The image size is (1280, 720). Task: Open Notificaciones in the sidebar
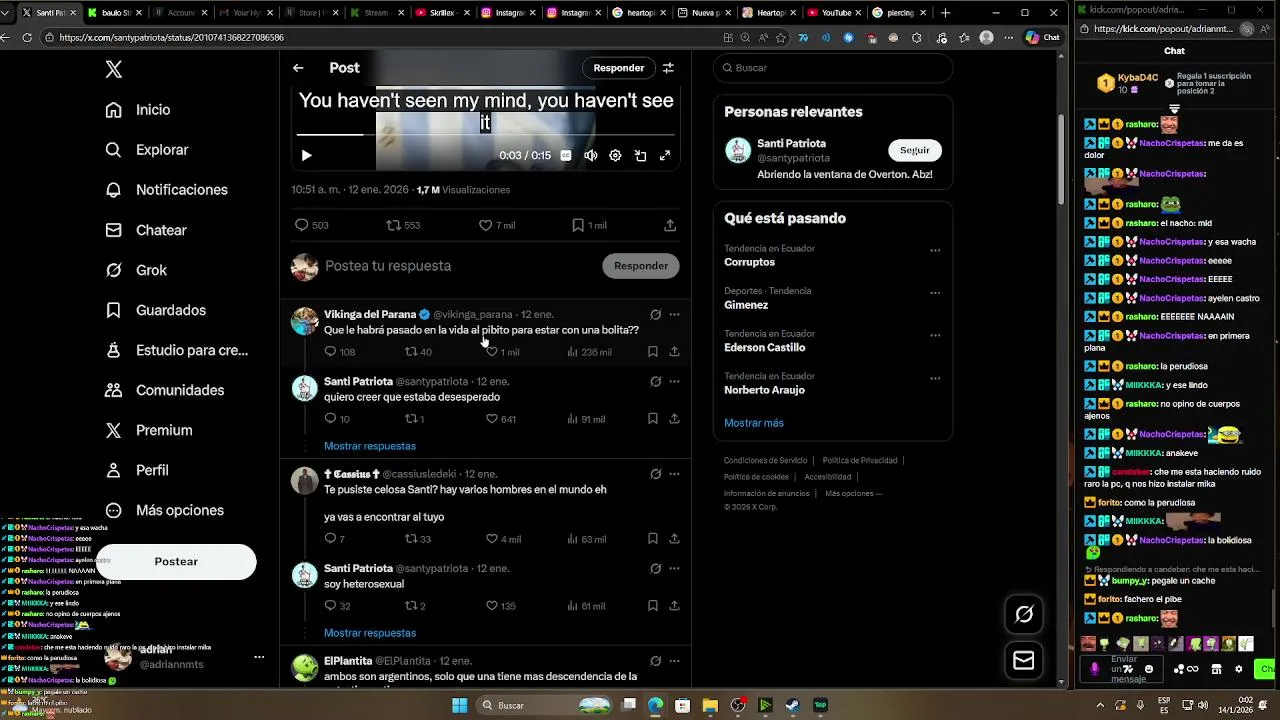coord(168,190)
